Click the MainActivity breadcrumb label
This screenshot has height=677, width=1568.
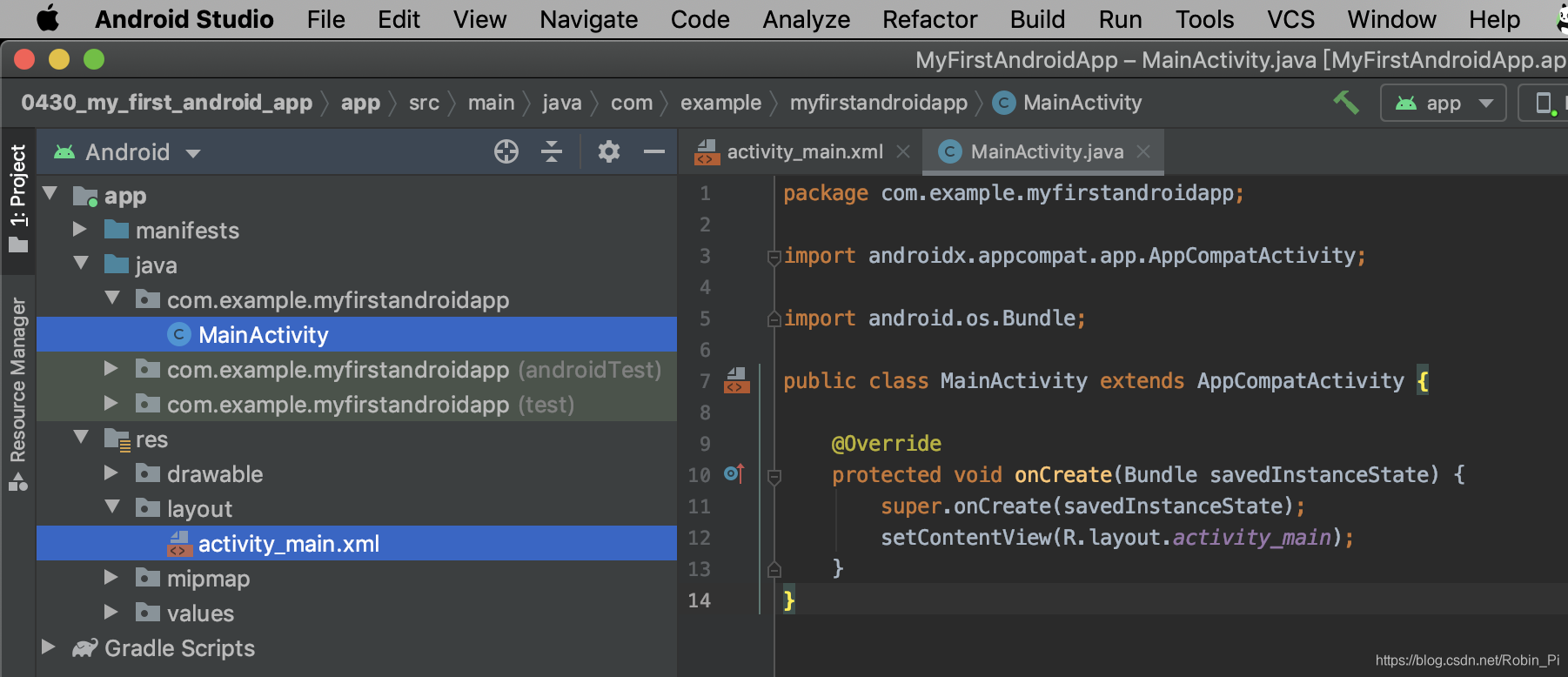(x=1082, y=103)
